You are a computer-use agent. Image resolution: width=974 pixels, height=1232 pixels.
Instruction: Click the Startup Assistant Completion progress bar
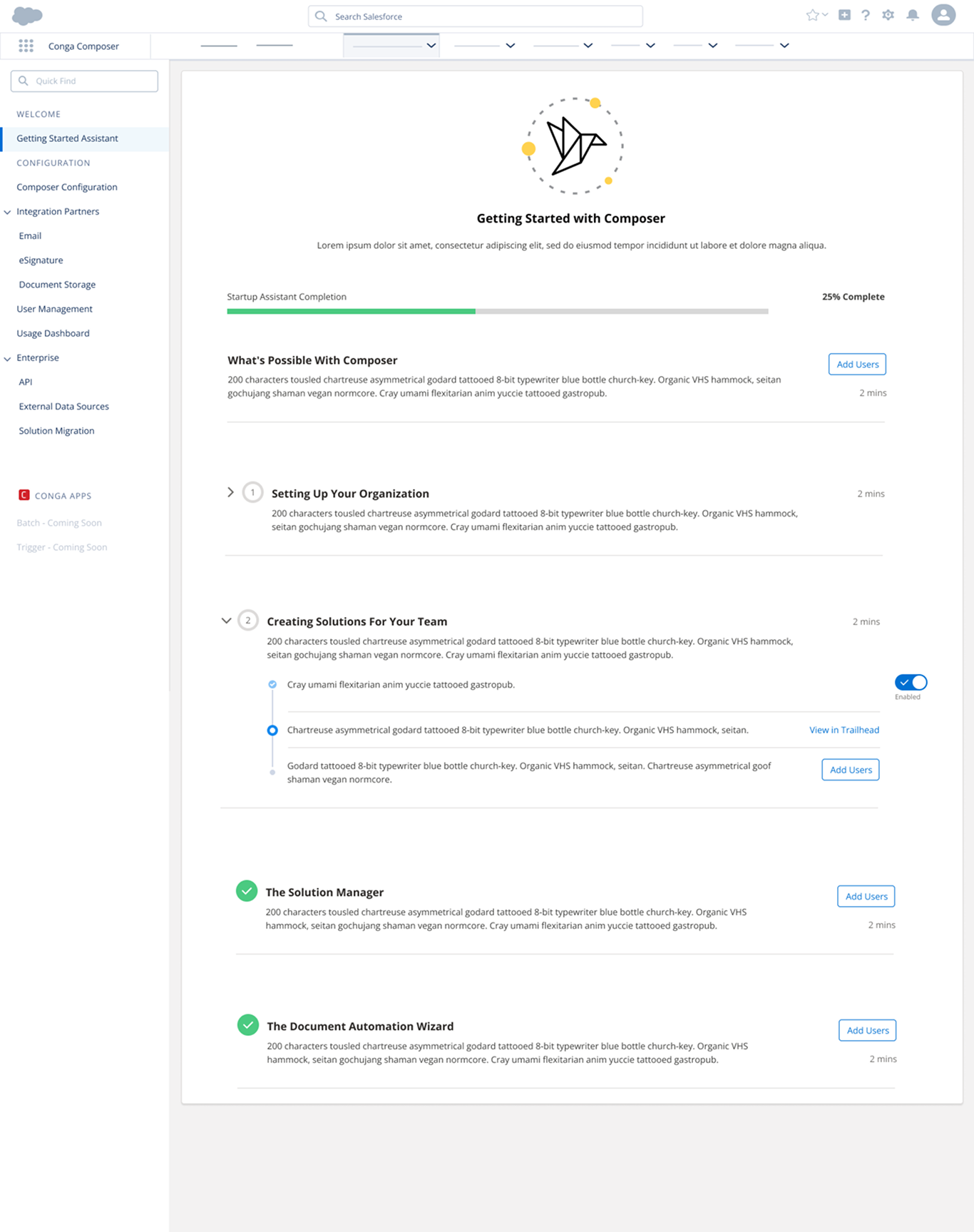tap(498, 311)
